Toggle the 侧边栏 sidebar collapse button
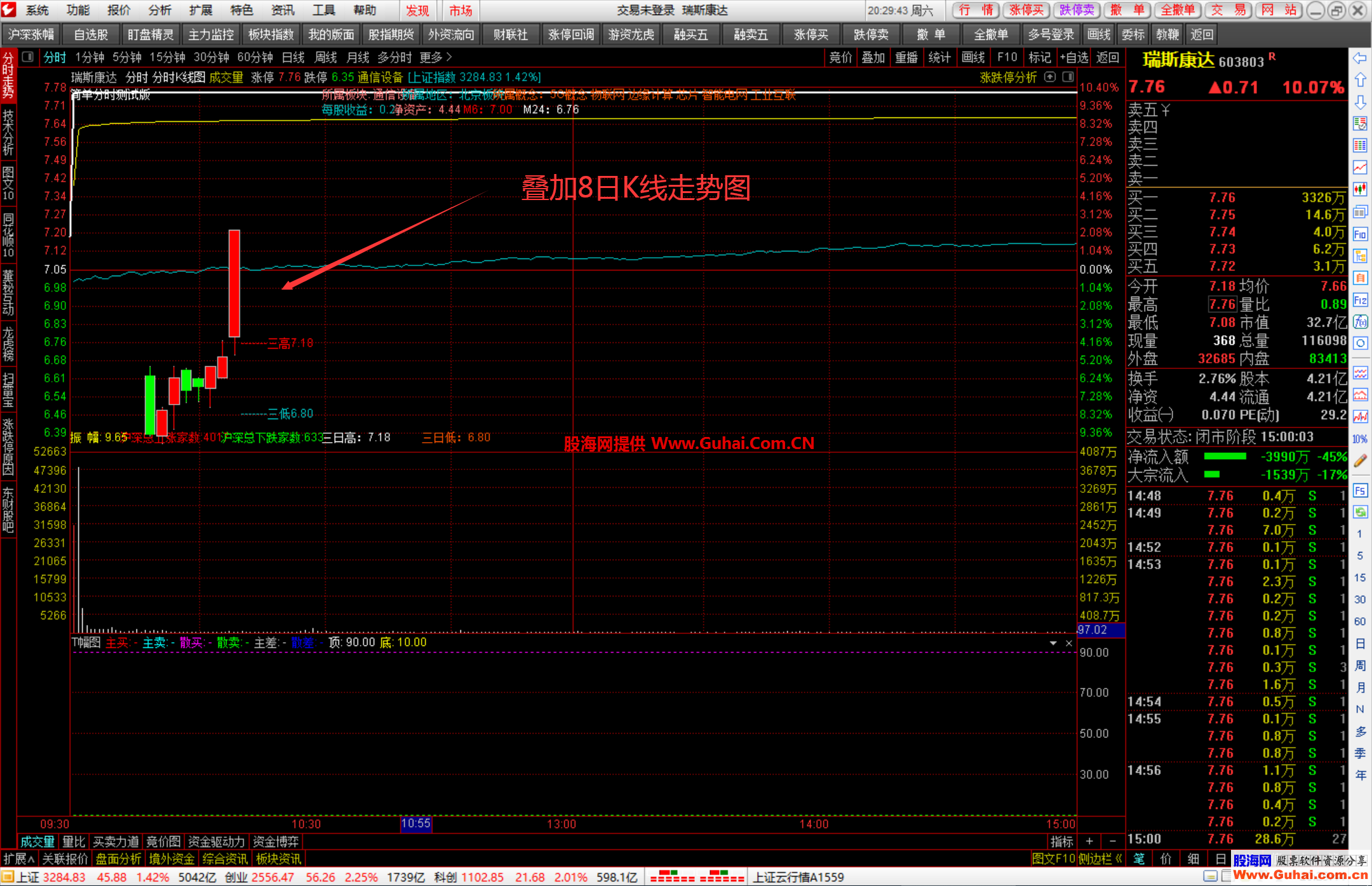The image size is (1372, 886). point(1100,859)
